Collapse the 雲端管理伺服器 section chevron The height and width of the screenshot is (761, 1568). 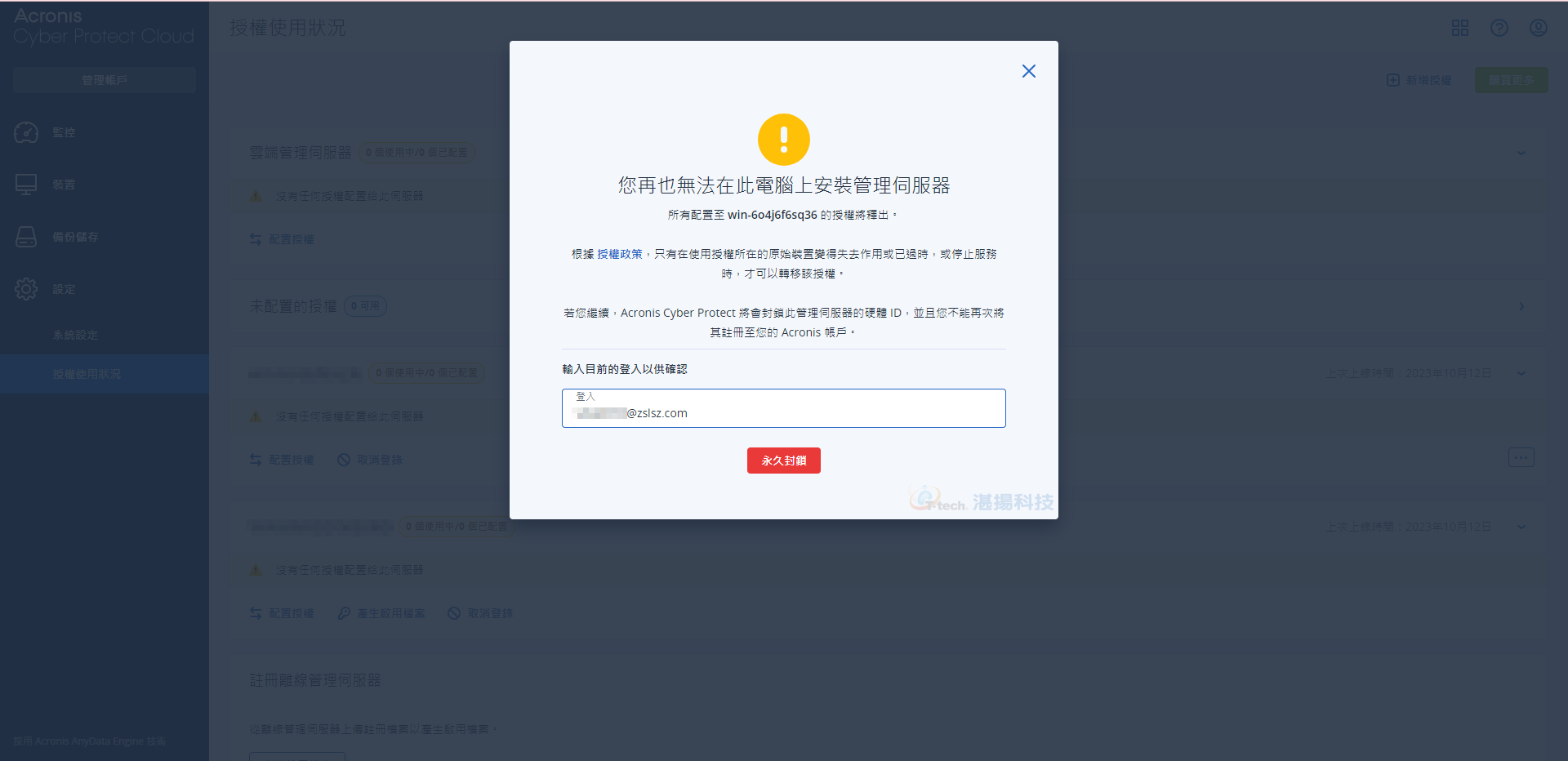point(1521,153)
